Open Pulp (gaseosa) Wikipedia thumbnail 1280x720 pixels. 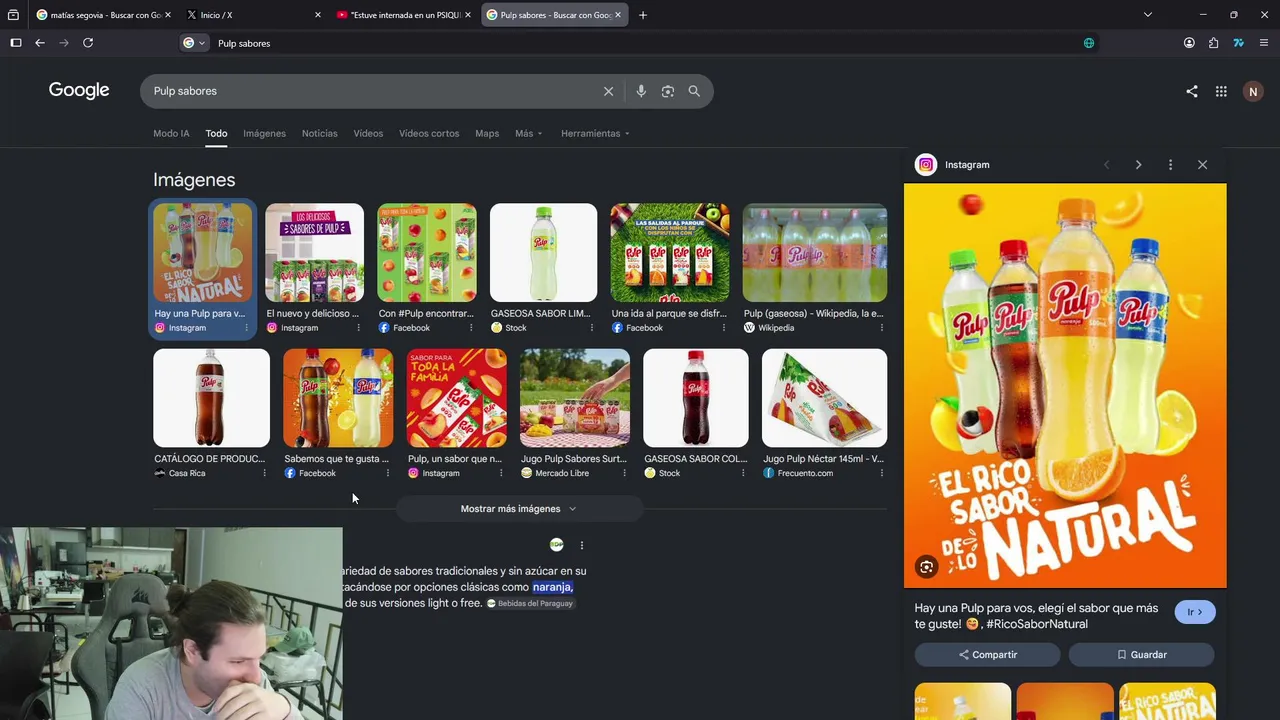pos(814,253)
